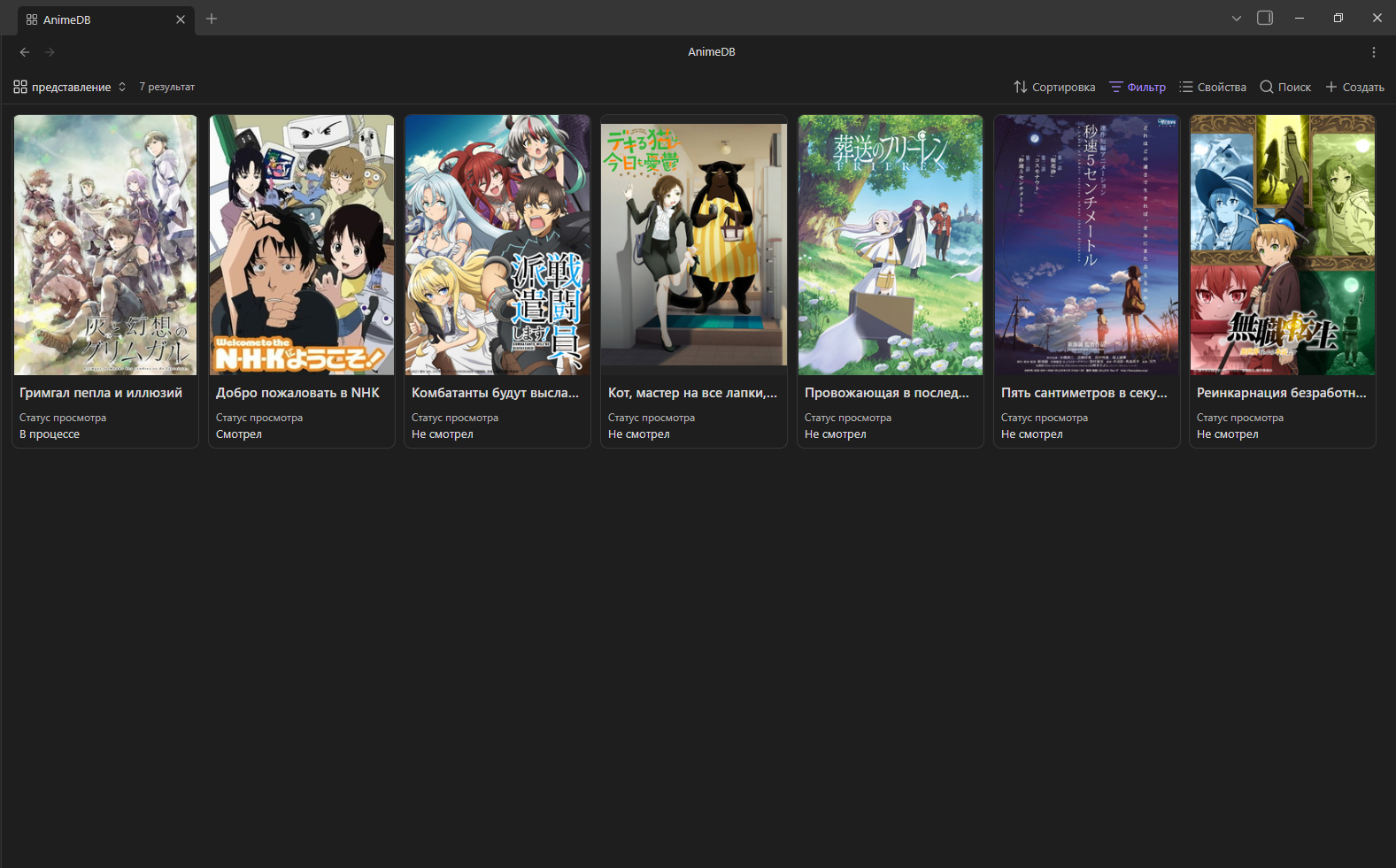Open the Добро пожаловать в NHK cover image
The image size is (1396, 868).
(x=302, y=245)
